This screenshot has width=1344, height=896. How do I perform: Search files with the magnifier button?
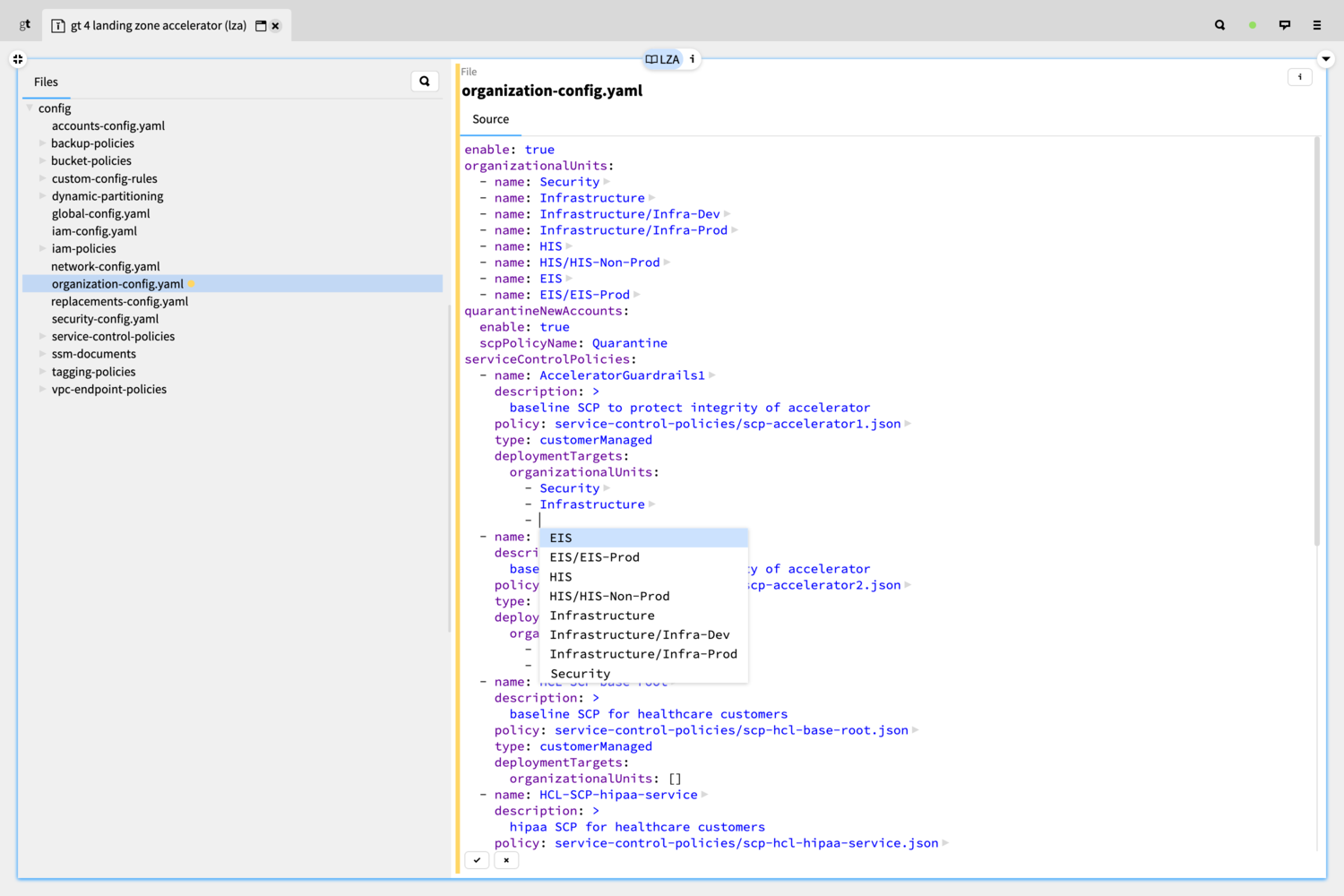click(425, 82)
